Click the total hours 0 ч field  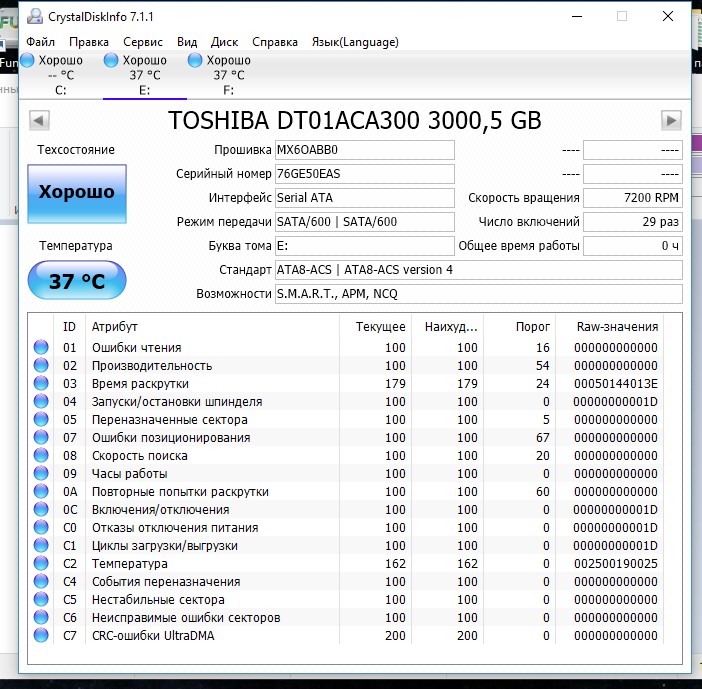pyautogui.click(x=633, y=246)
